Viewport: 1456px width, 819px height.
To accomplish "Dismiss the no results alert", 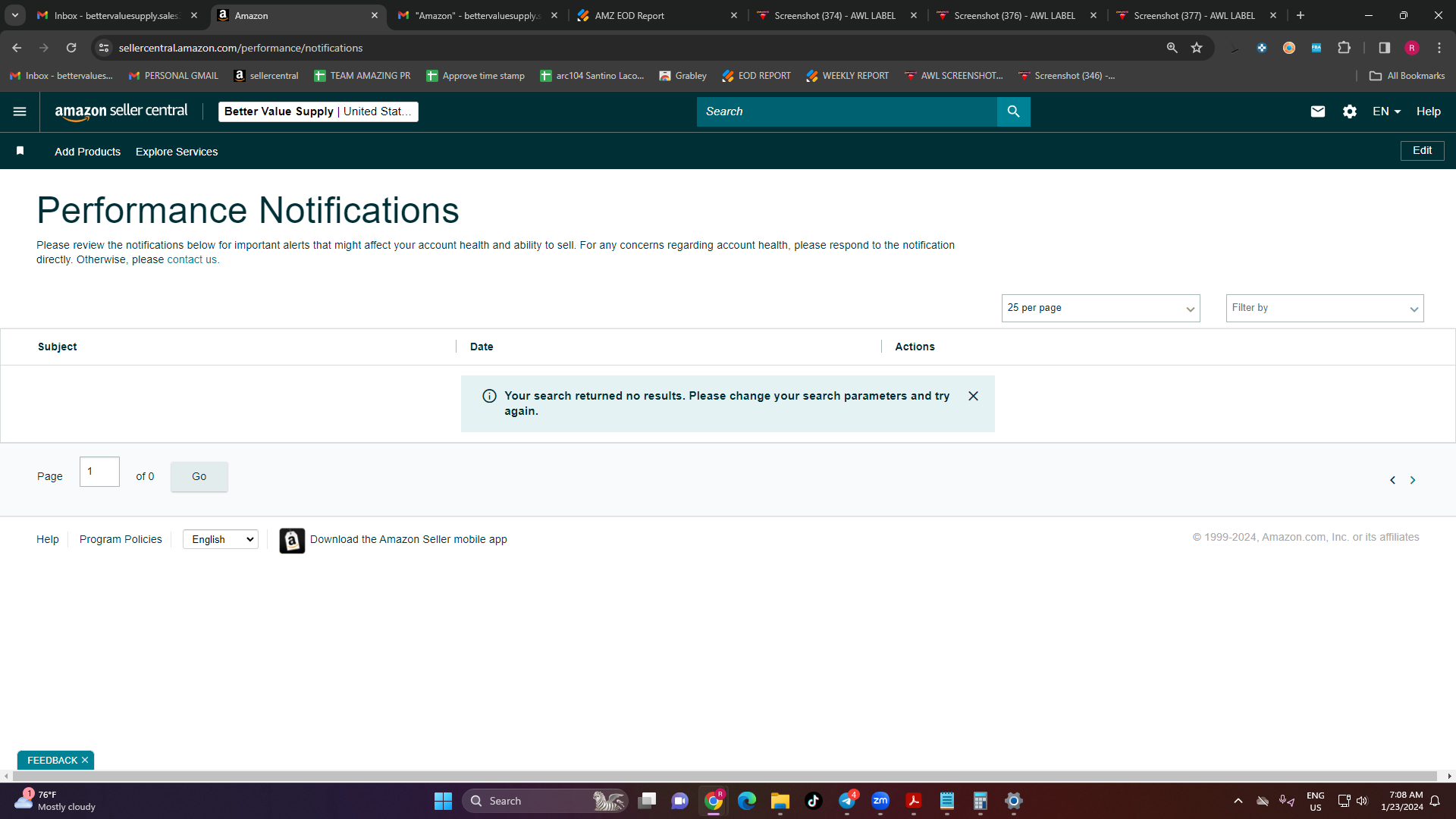I will pos(973,396).
